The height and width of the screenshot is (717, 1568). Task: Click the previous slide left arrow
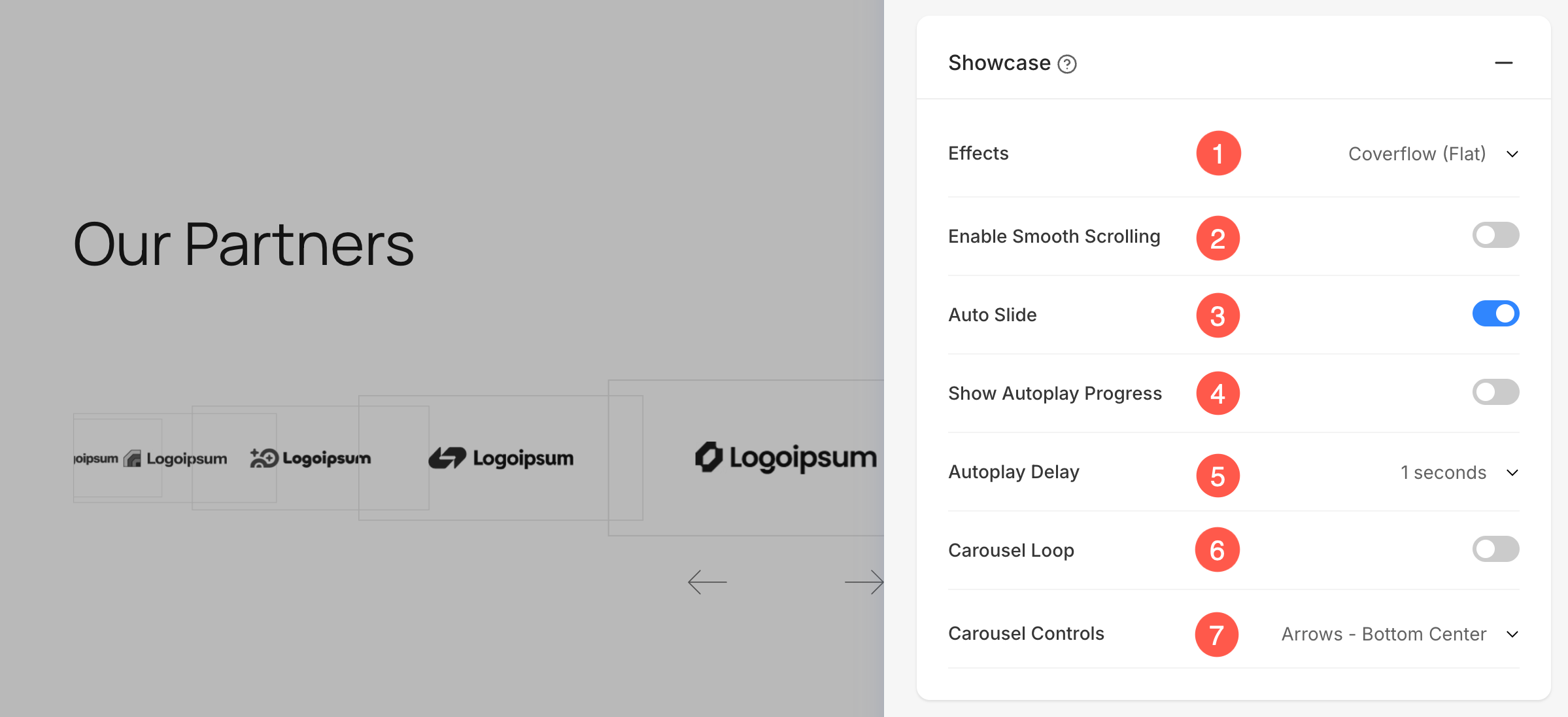click(x=707, y=582)
